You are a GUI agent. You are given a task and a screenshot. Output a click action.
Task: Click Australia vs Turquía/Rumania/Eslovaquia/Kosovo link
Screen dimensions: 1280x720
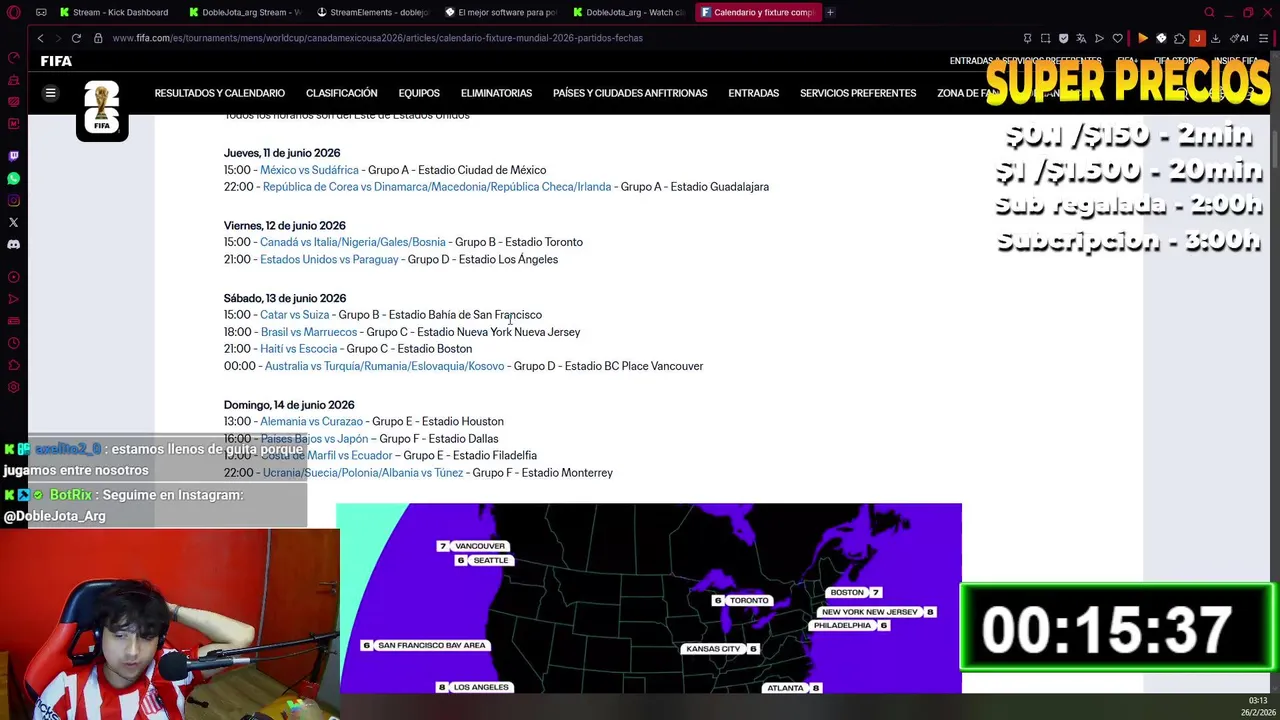coord(384,366)
